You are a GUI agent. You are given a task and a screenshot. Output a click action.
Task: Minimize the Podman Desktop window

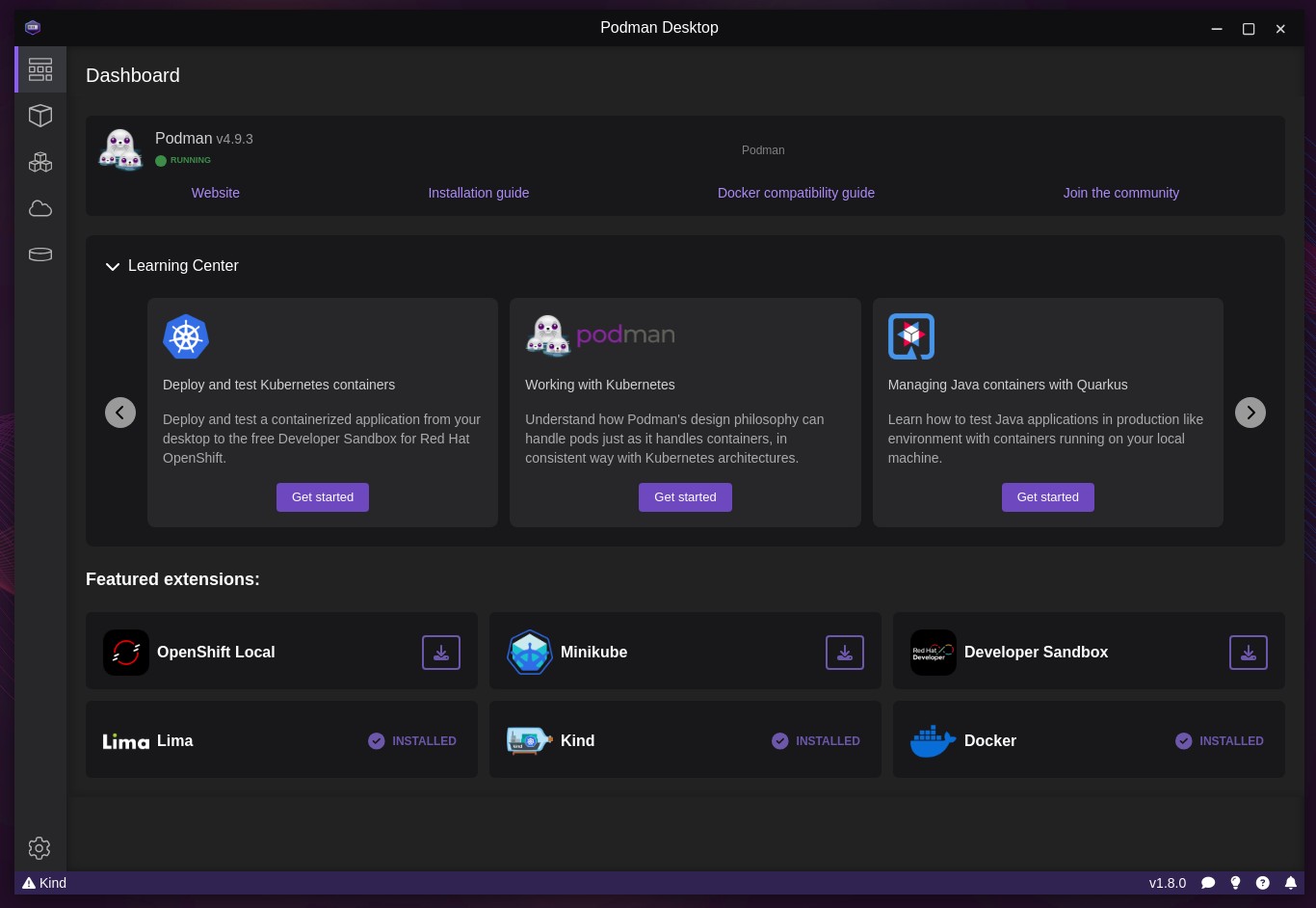click(1217, 29)
